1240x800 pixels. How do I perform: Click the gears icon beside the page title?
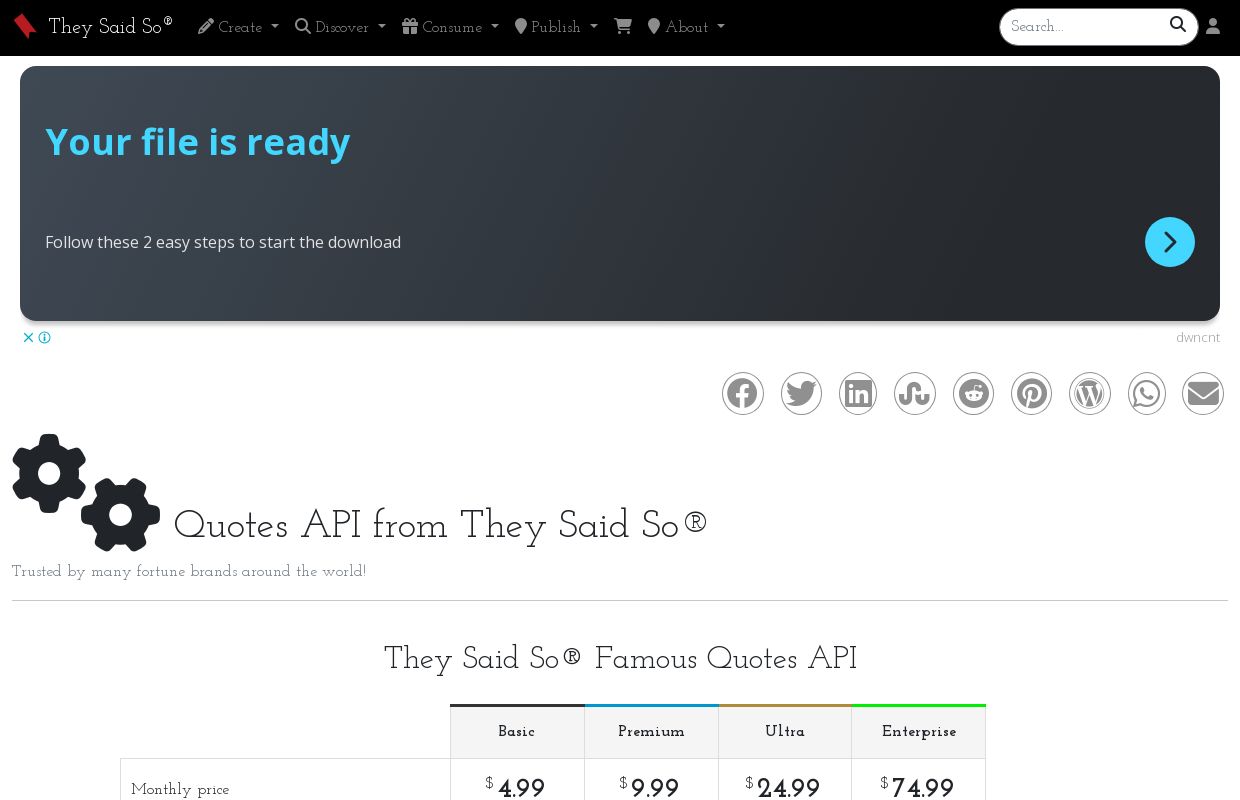point(86,492)
